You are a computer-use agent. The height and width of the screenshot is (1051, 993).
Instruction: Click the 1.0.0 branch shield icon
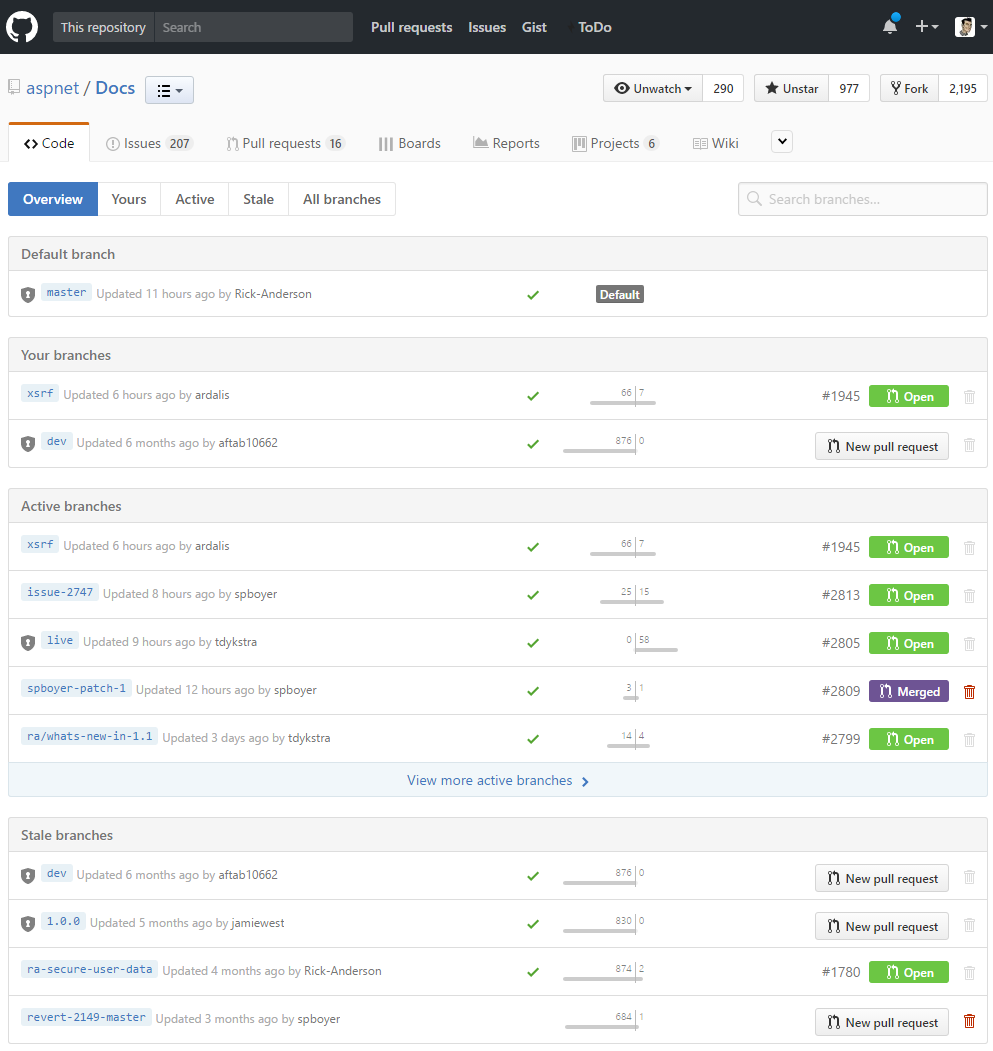(27, 924)
